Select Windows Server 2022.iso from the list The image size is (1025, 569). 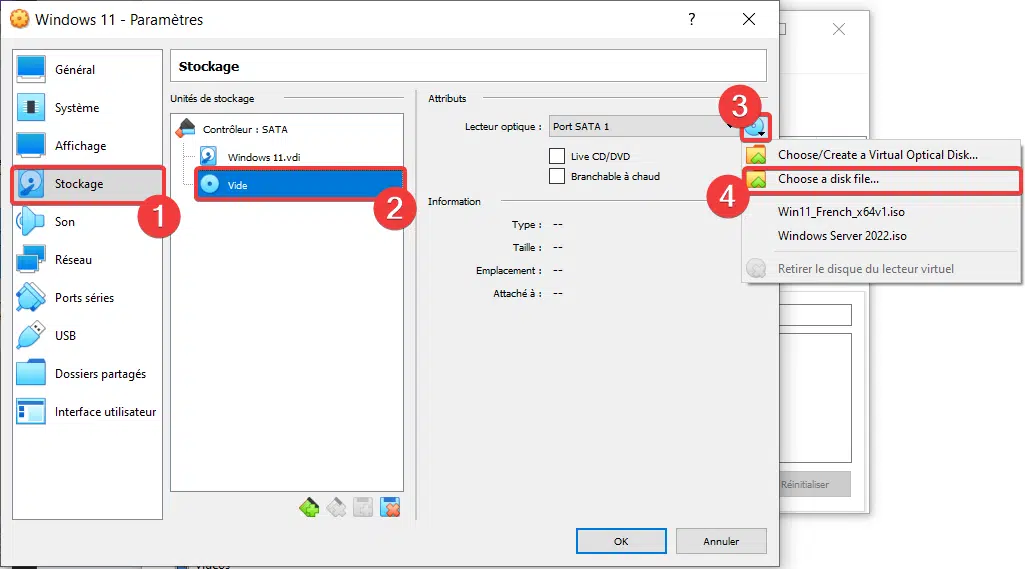[x=881, y=236]
